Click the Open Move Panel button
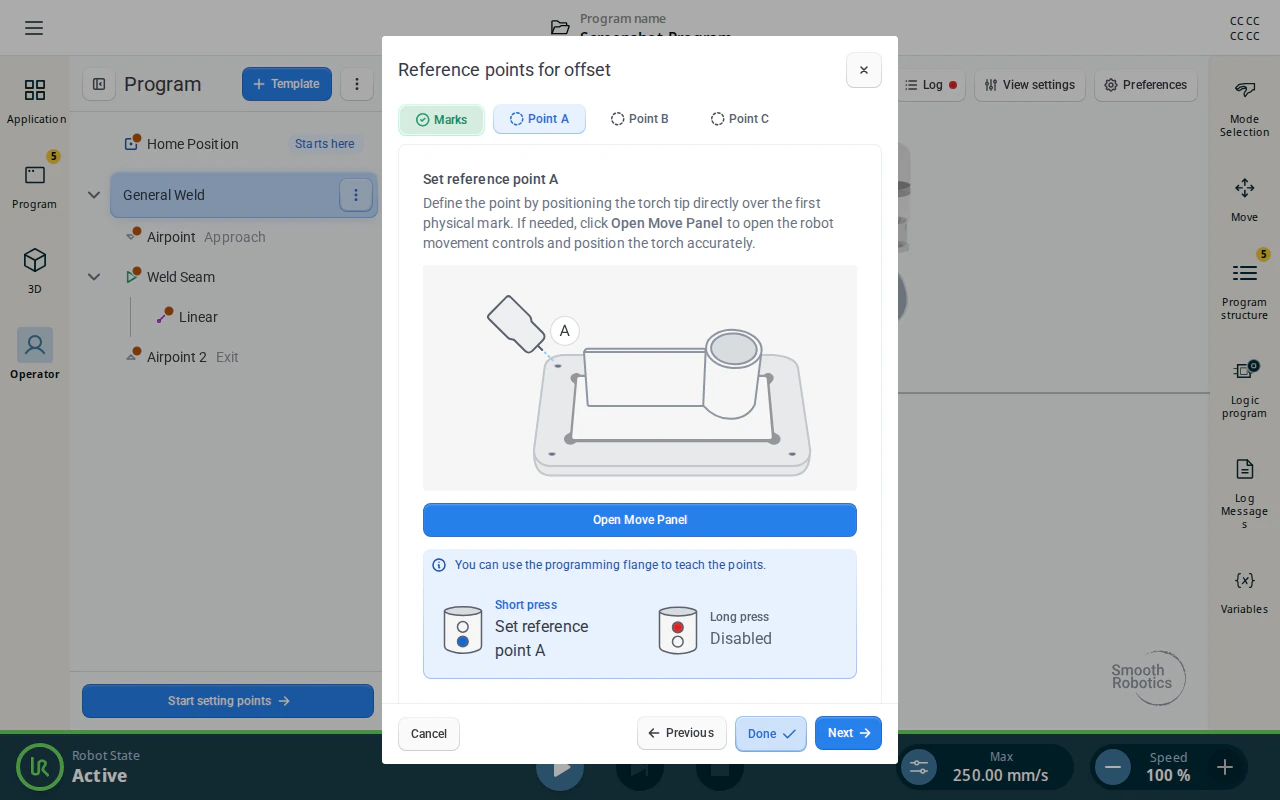Image resolution: width=1280 pixels, height=800 pixels. 640,520
